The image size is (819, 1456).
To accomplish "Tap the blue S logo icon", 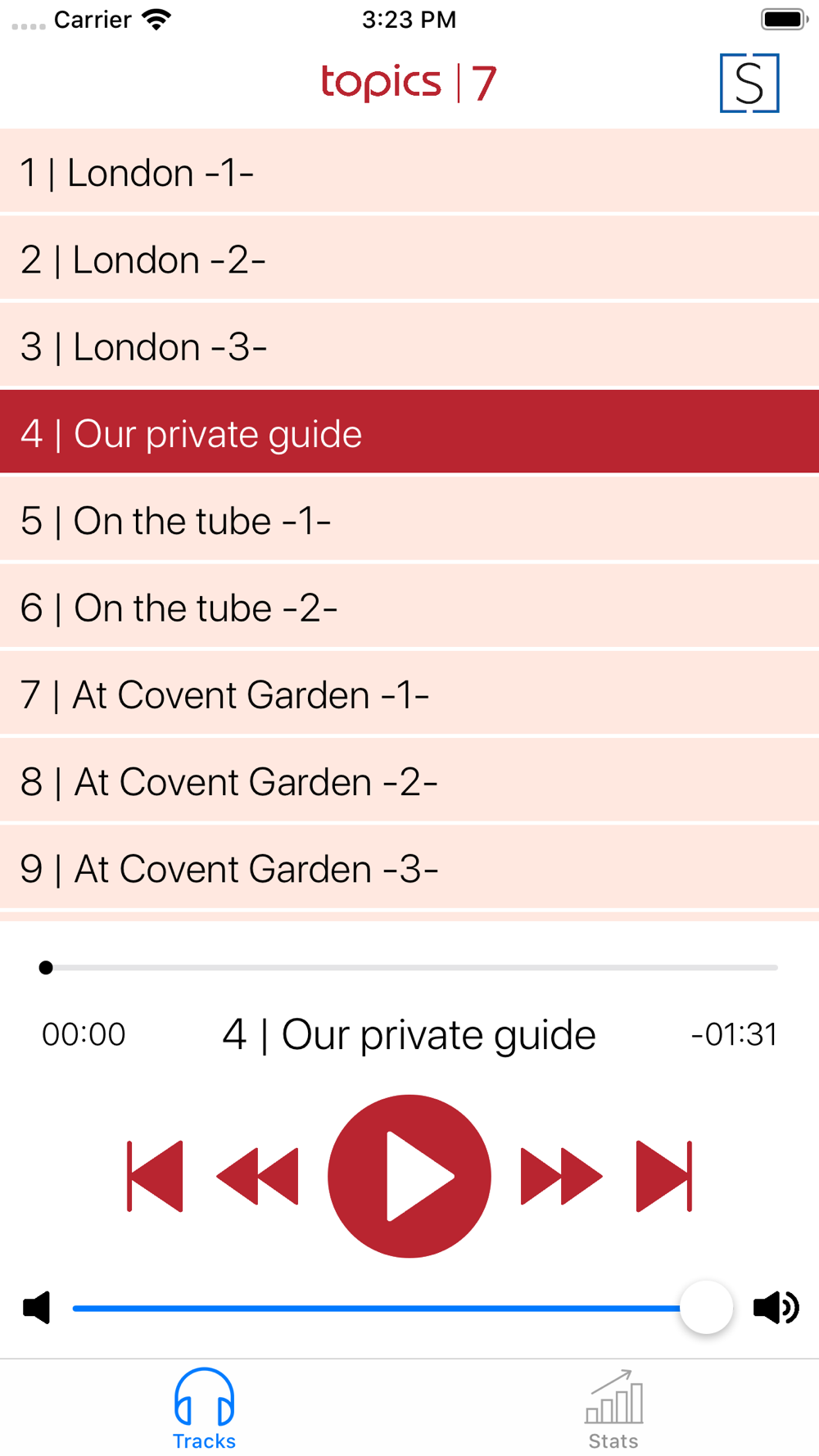I will pos(749,83).
